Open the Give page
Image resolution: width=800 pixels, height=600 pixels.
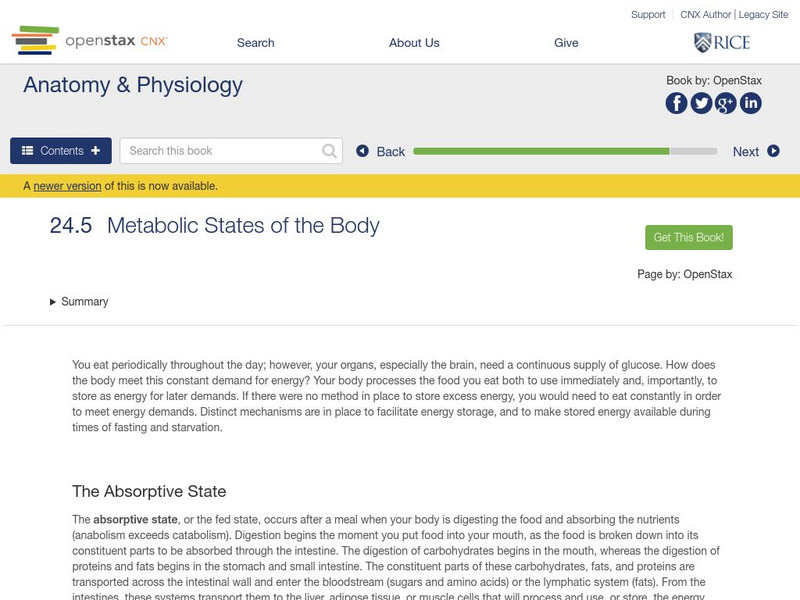pos(567,43)
